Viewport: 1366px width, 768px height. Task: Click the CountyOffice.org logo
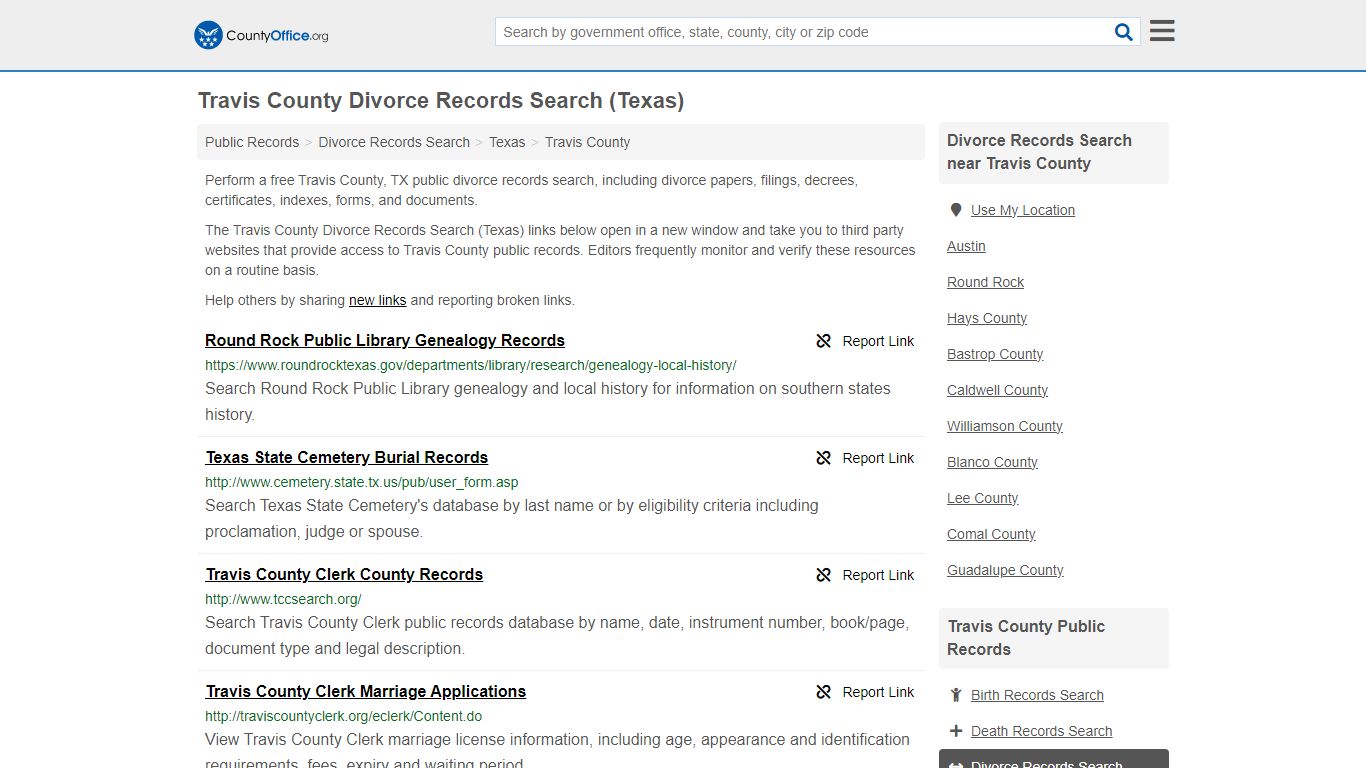(261, 35)
